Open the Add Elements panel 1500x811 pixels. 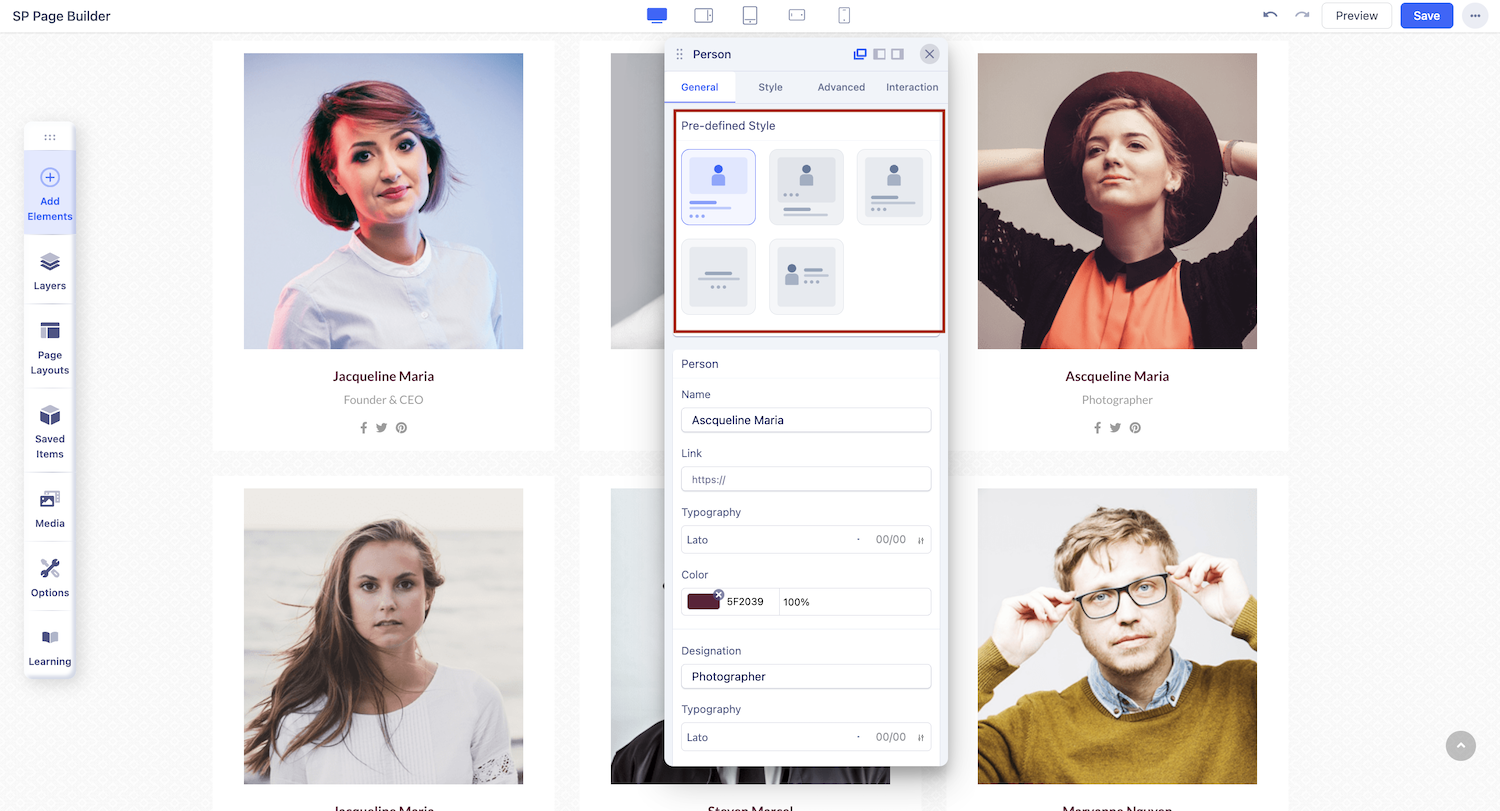tap(50, 193)
